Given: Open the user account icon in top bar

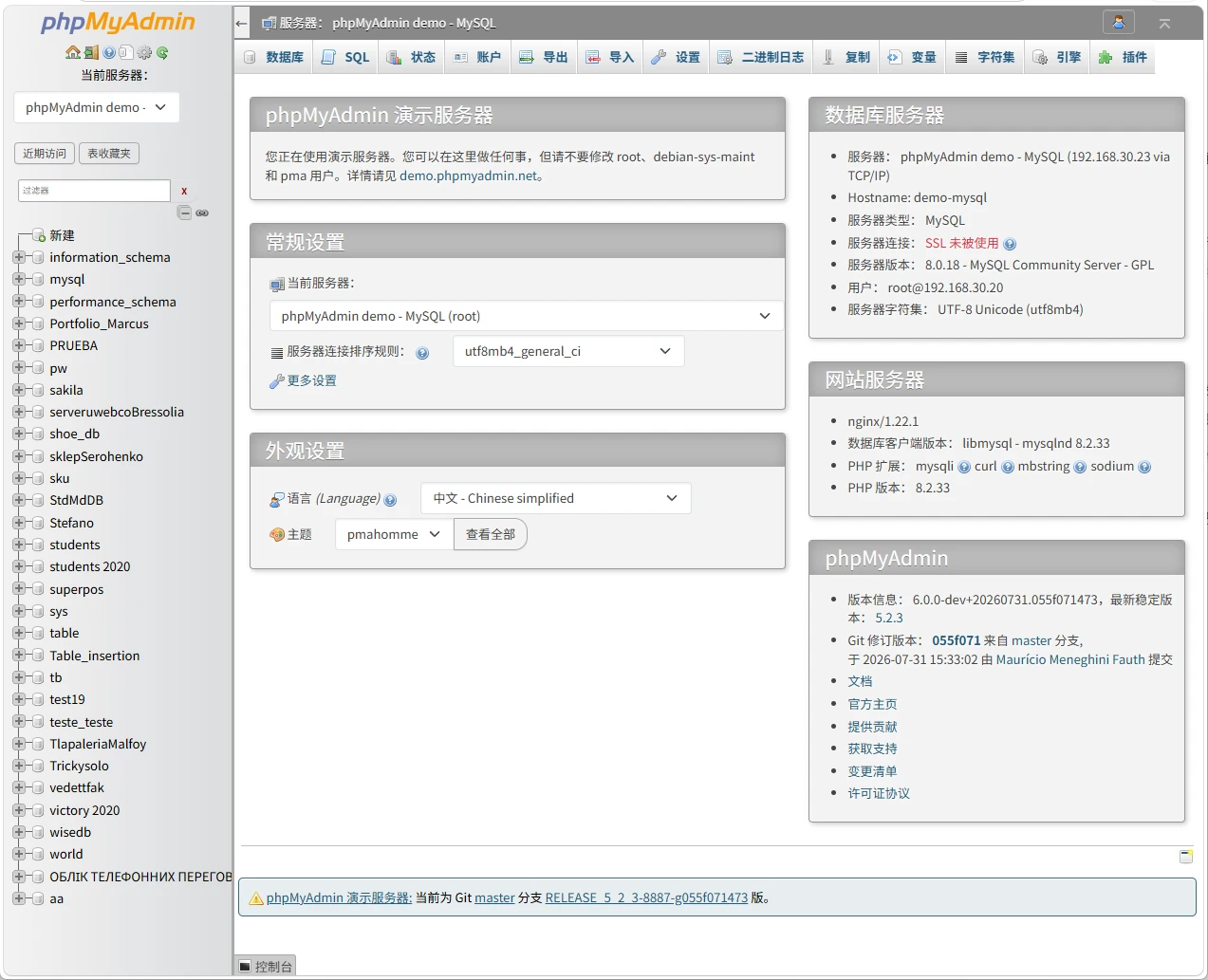Looking at the screenshot, I should coord(1119,23).
